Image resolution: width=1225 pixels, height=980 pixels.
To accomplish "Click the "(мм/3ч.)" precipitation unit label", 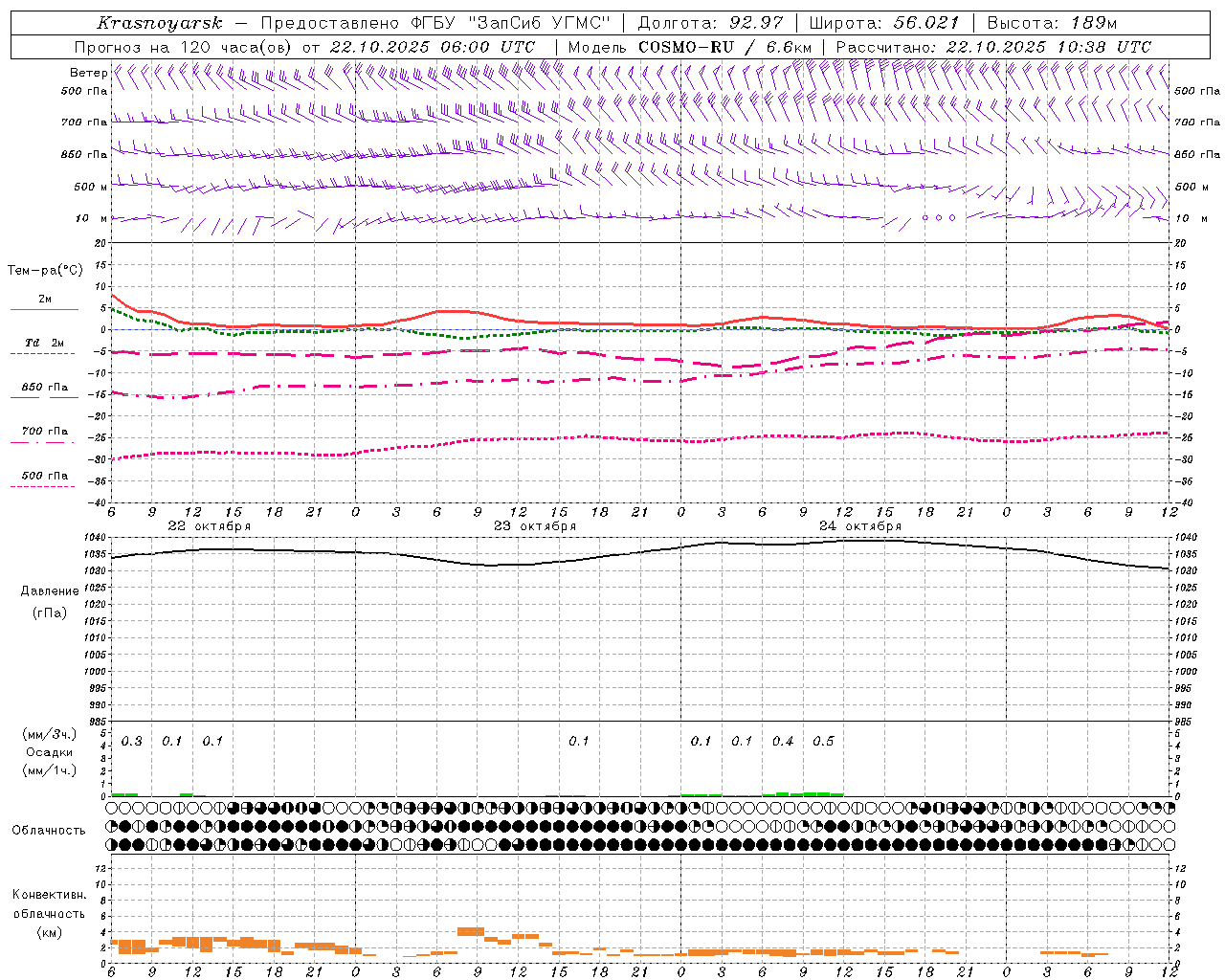I will click(50, 735).
